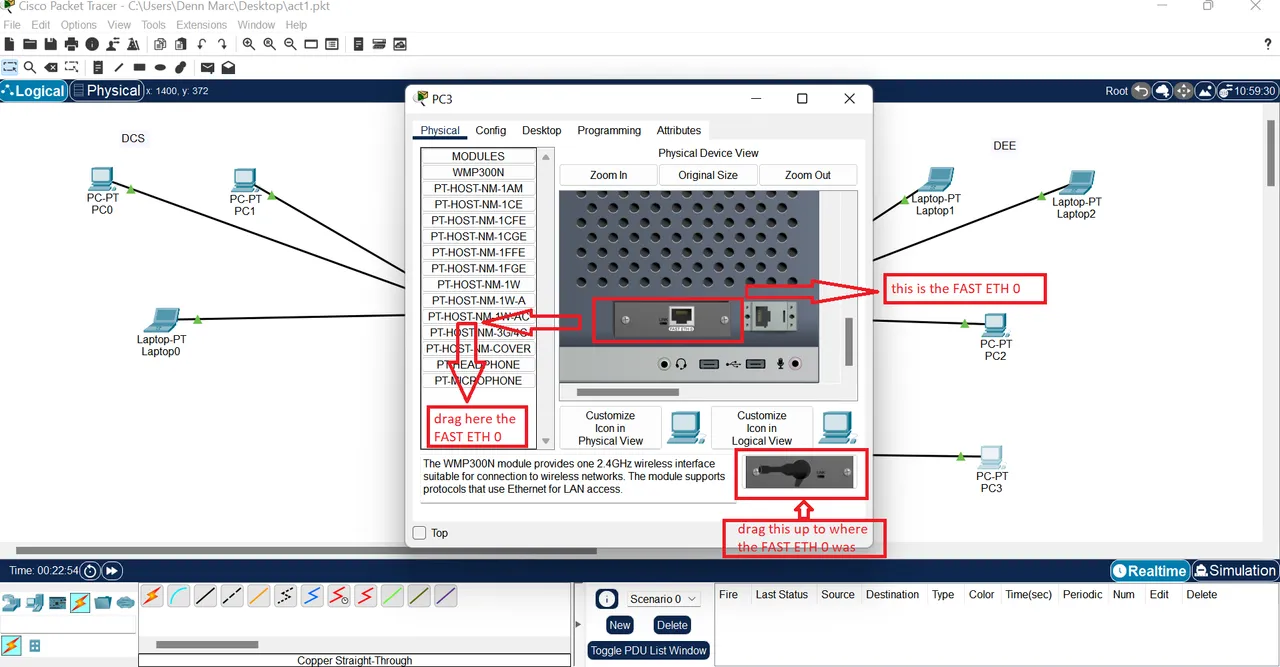Select the Fiber orange cable
1280x667 pixels.
259,597
